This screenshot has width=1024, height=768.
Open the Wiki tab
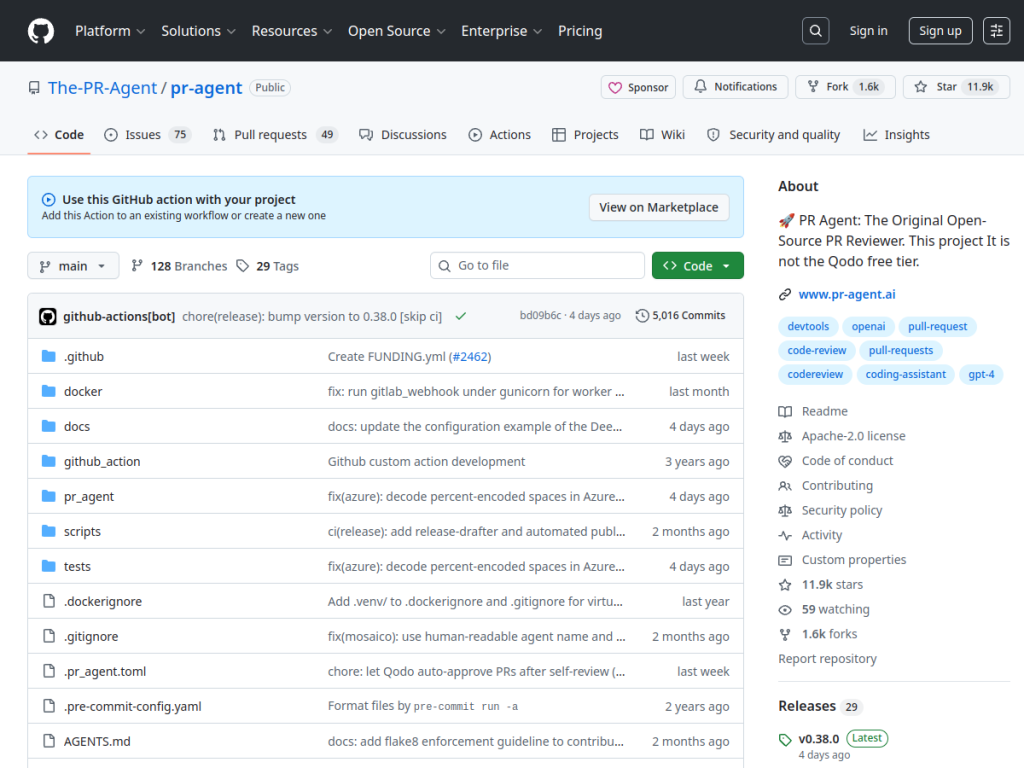click(x=662, y=135)
